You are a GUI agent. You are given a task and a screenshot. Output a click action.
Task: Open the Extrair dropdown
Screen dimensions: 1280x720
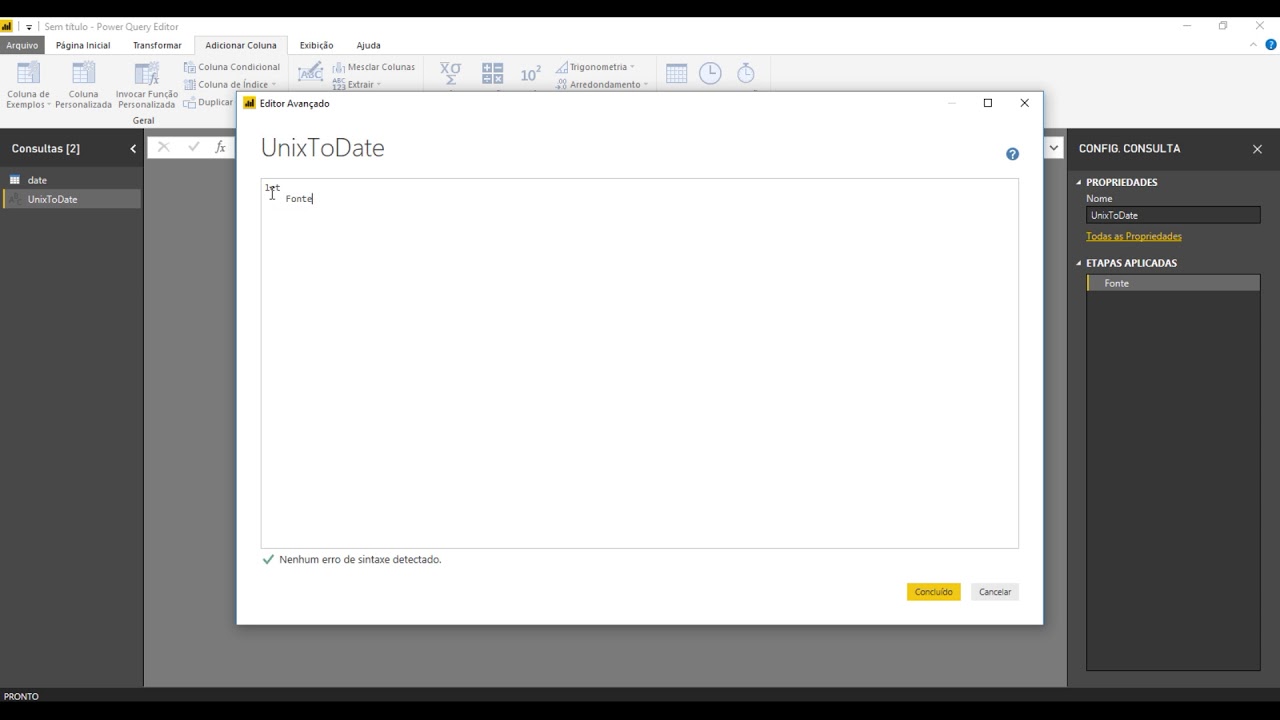tap(358, 85)
